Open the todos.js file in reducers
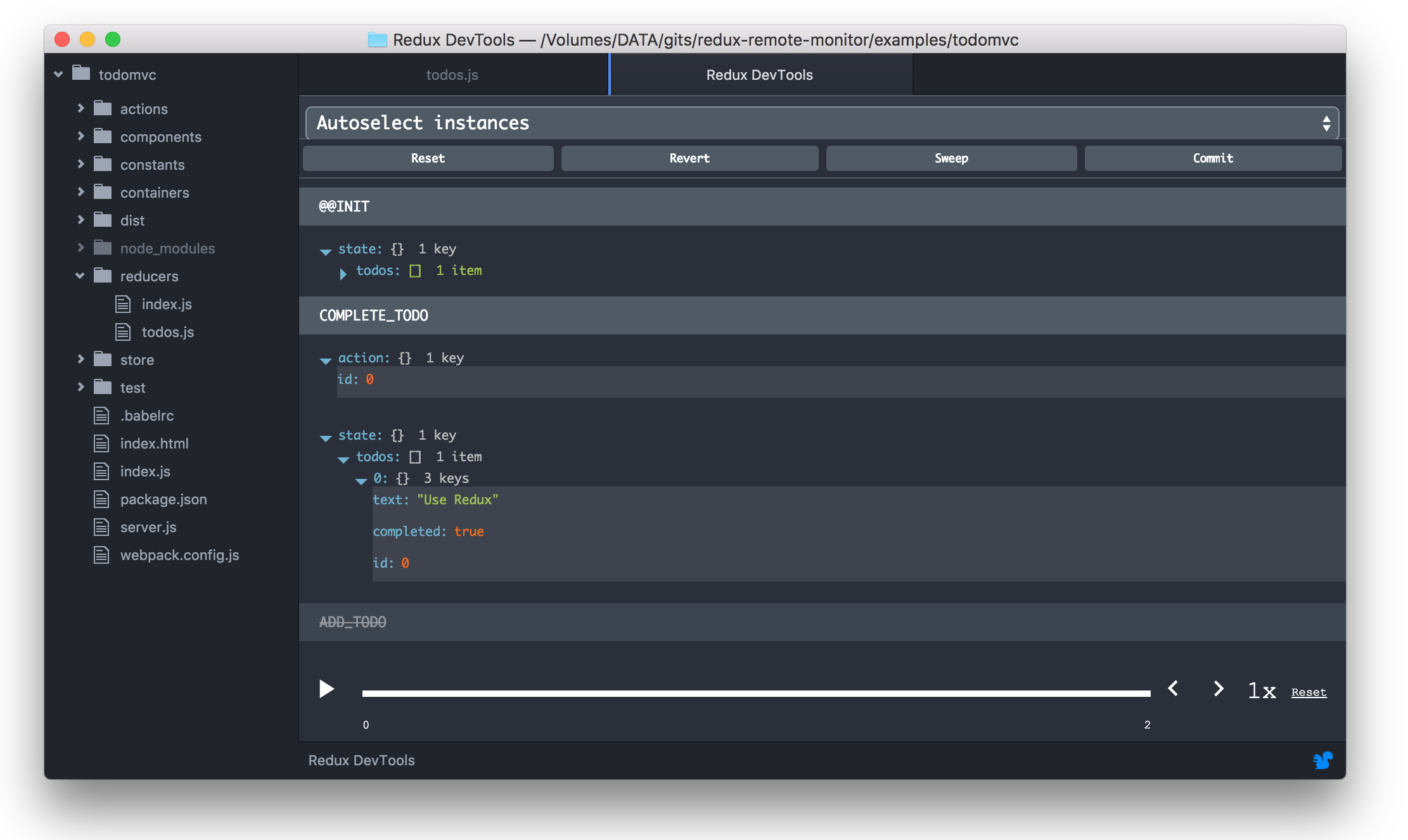 pyautogui.click(x=167, y=332)
